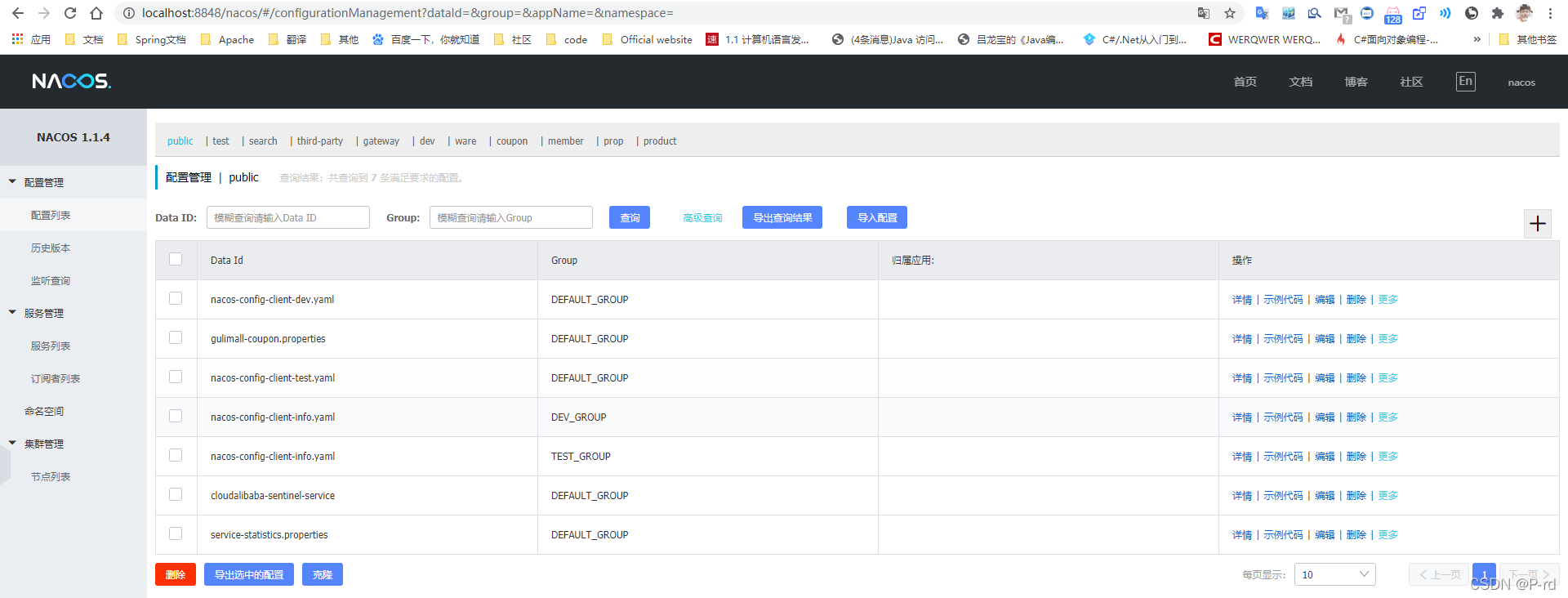Expand 更多 for nacos-config-client-dev.yaml
This screenshot has width=1568, height=598.
pyautogui.click(x=1388, y=300)
